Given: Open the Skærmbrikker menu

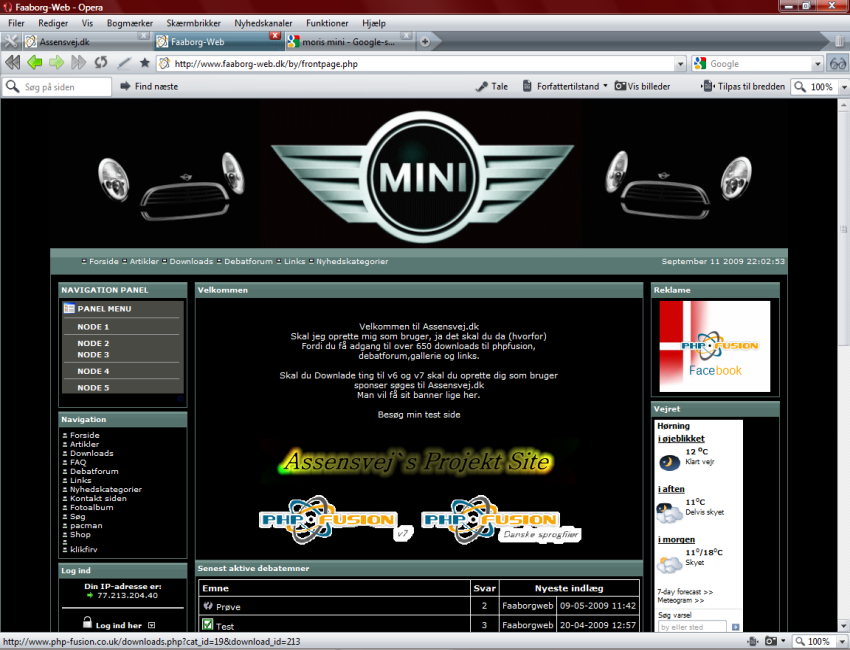Looking at the screenshot, I should point(194,23).
